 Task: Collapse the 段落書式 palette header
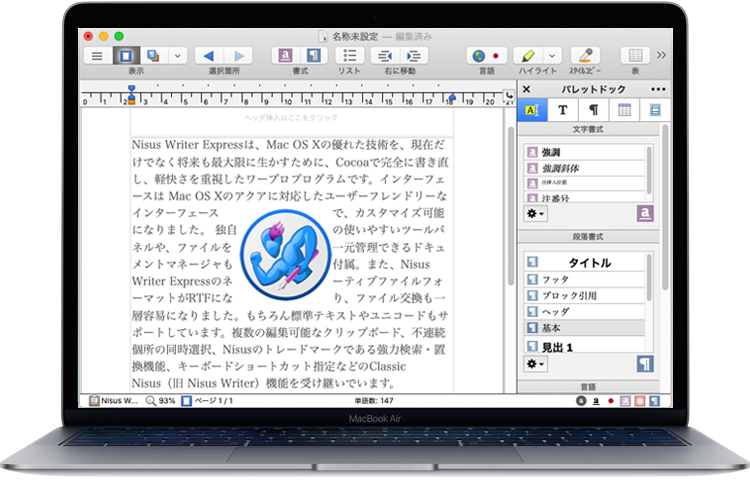coord(588,237)
